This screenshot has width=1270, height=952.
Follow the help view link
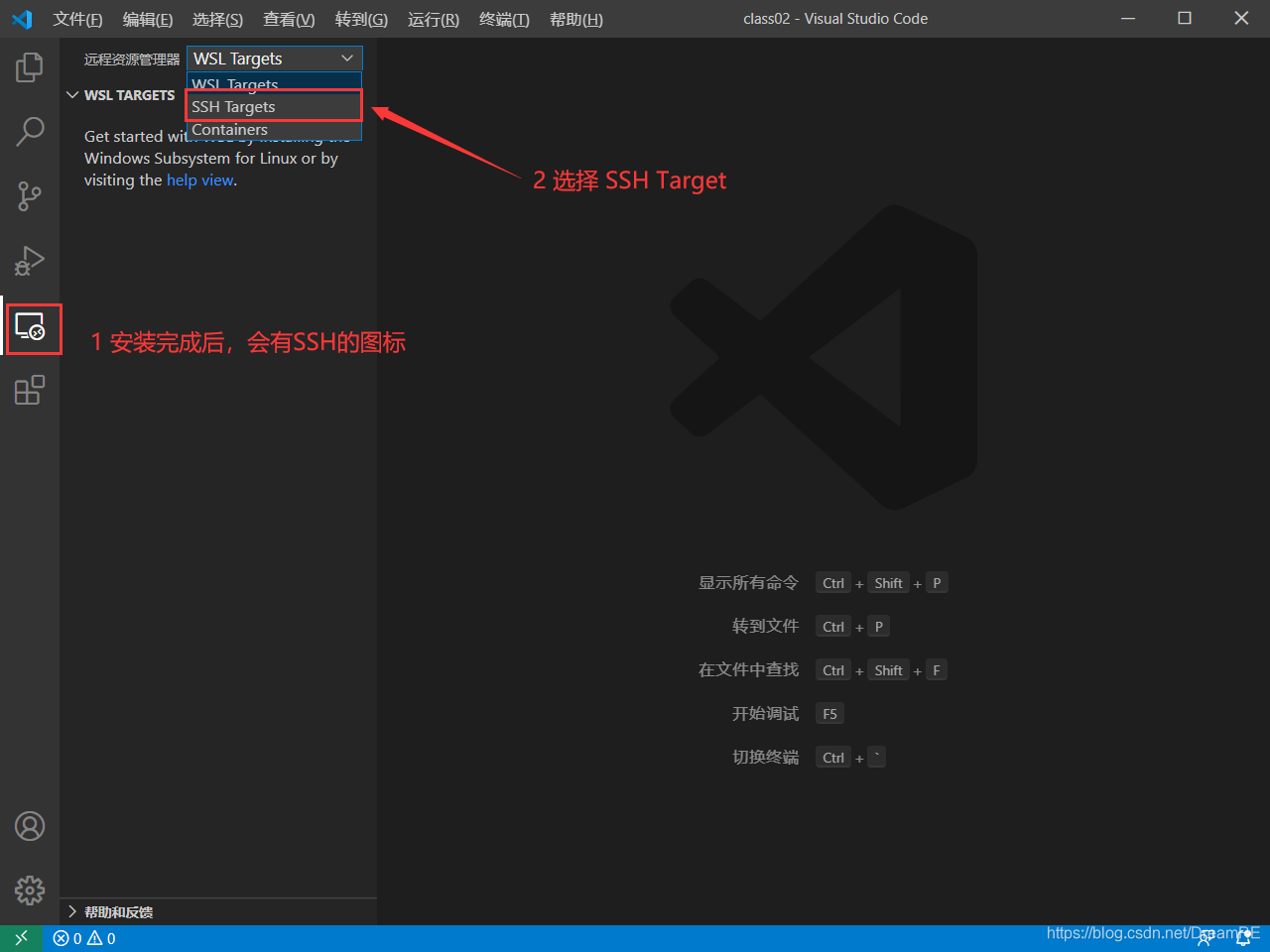pos(199,179)
